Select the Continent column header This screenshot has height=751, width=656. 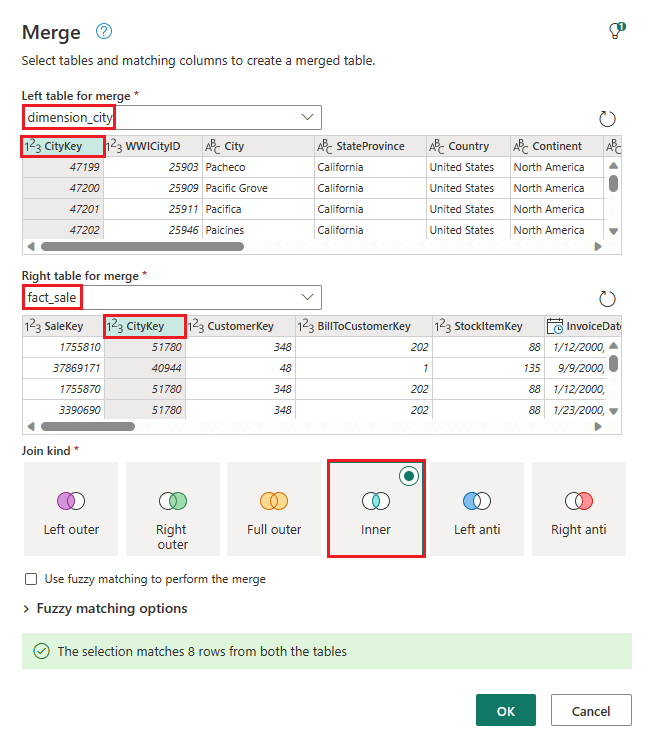pos(557,146)
